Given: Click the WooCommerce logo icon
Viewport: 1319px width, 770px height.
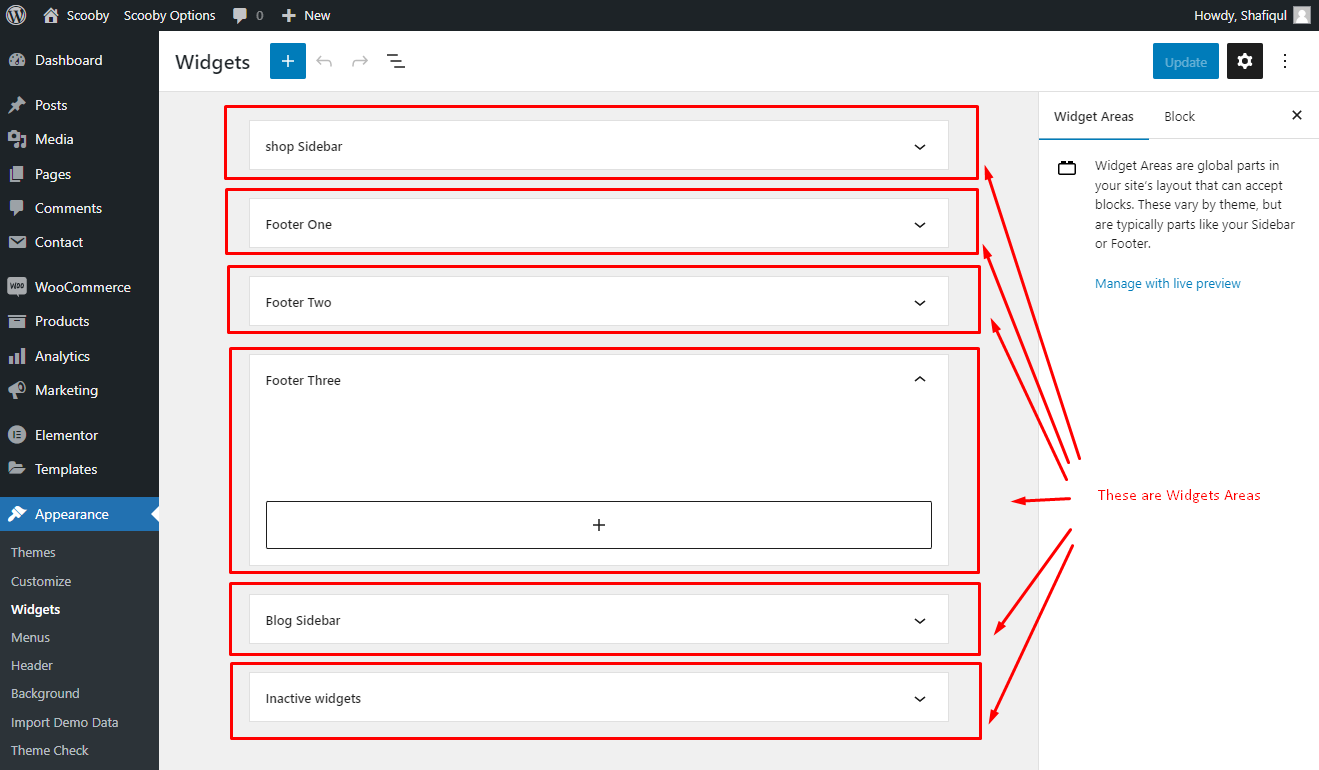Looking at the screenshot, I should click(17, 287).
